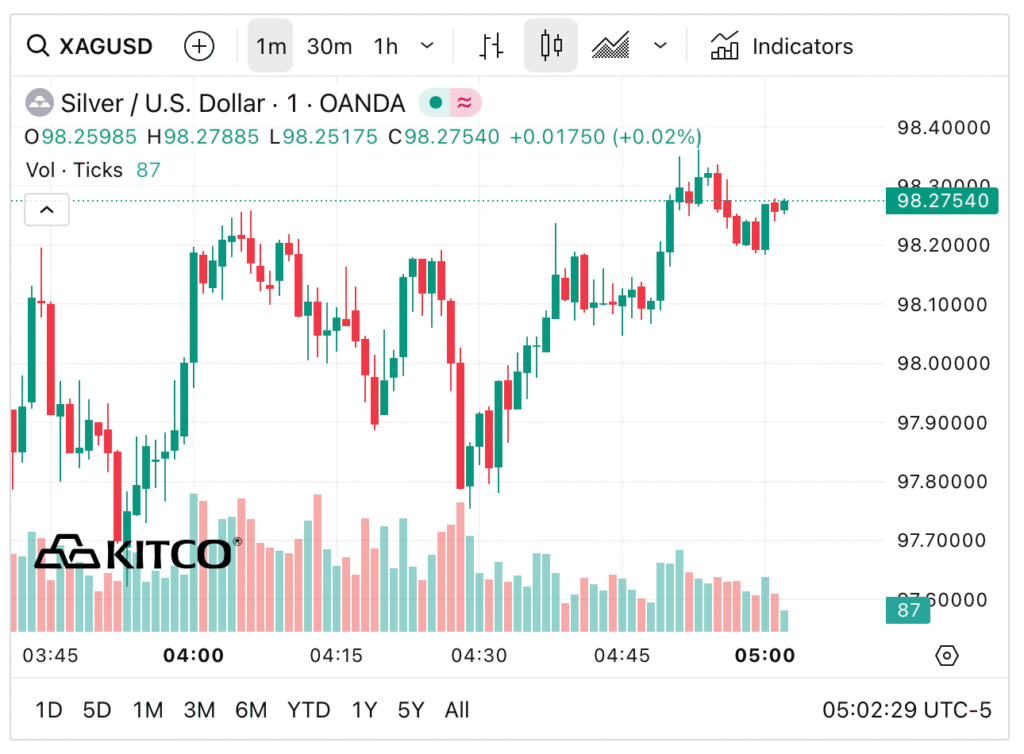This screenshot has width=1024, height=754.
Task: Expand the chart style dropdown arrow
Action: [x=660, y=46]
